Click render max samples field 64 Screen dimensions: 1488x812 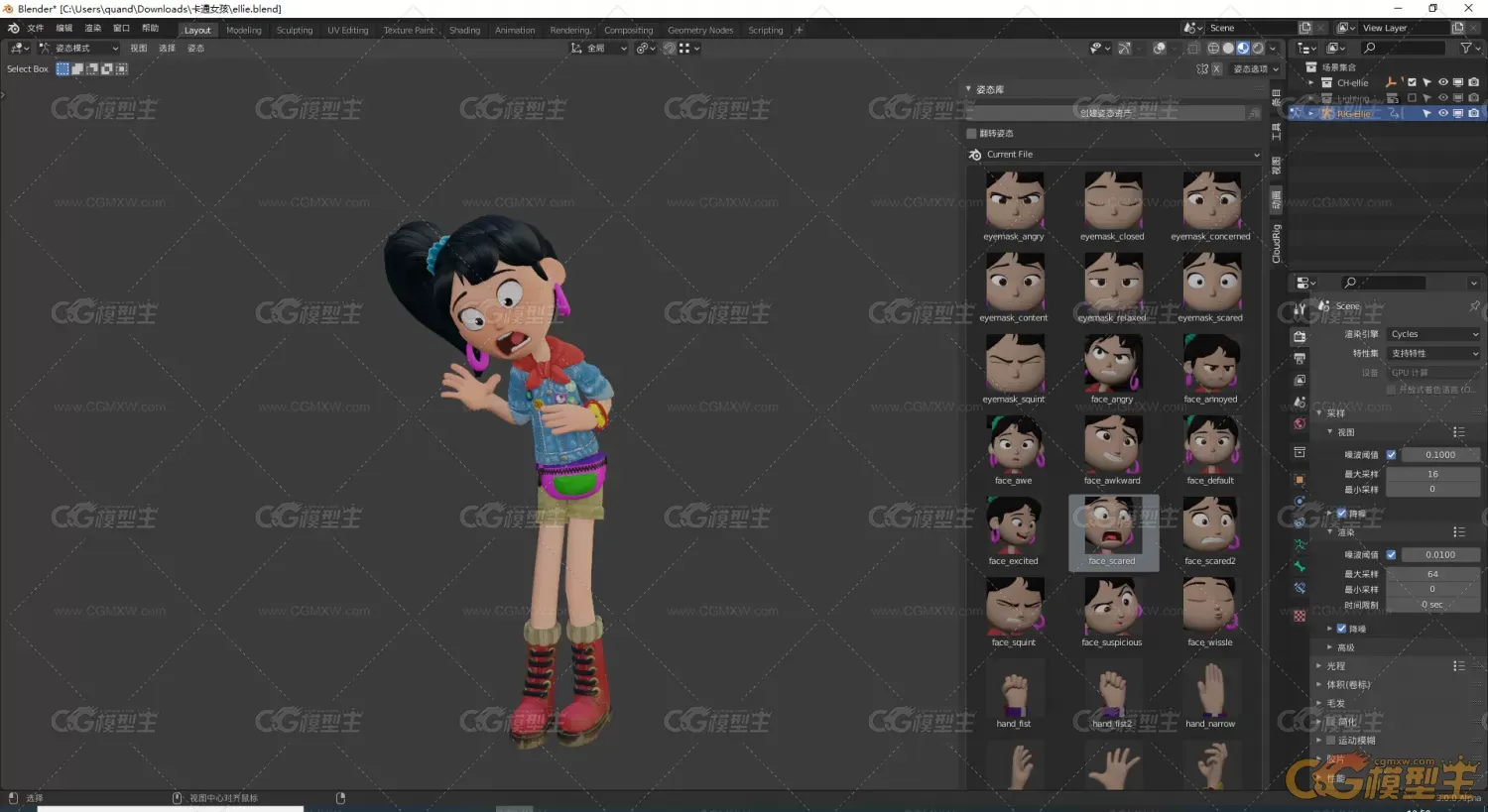(1433, 574)
